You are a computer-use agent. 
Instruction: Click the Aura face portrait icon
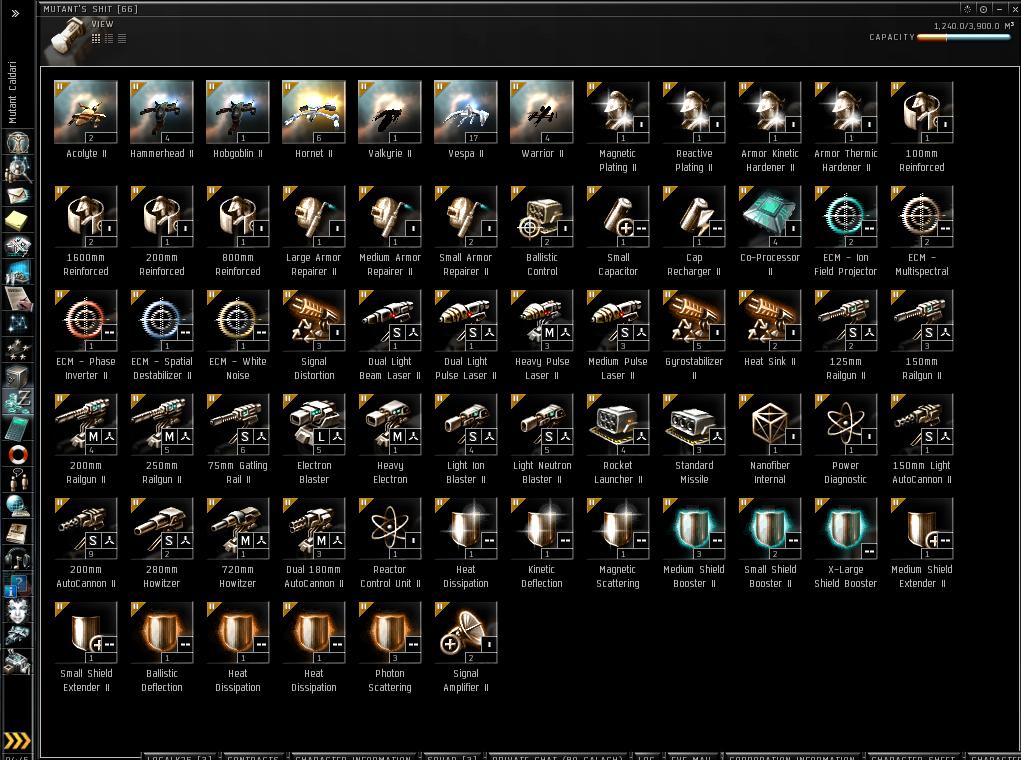tap(18, 610)
